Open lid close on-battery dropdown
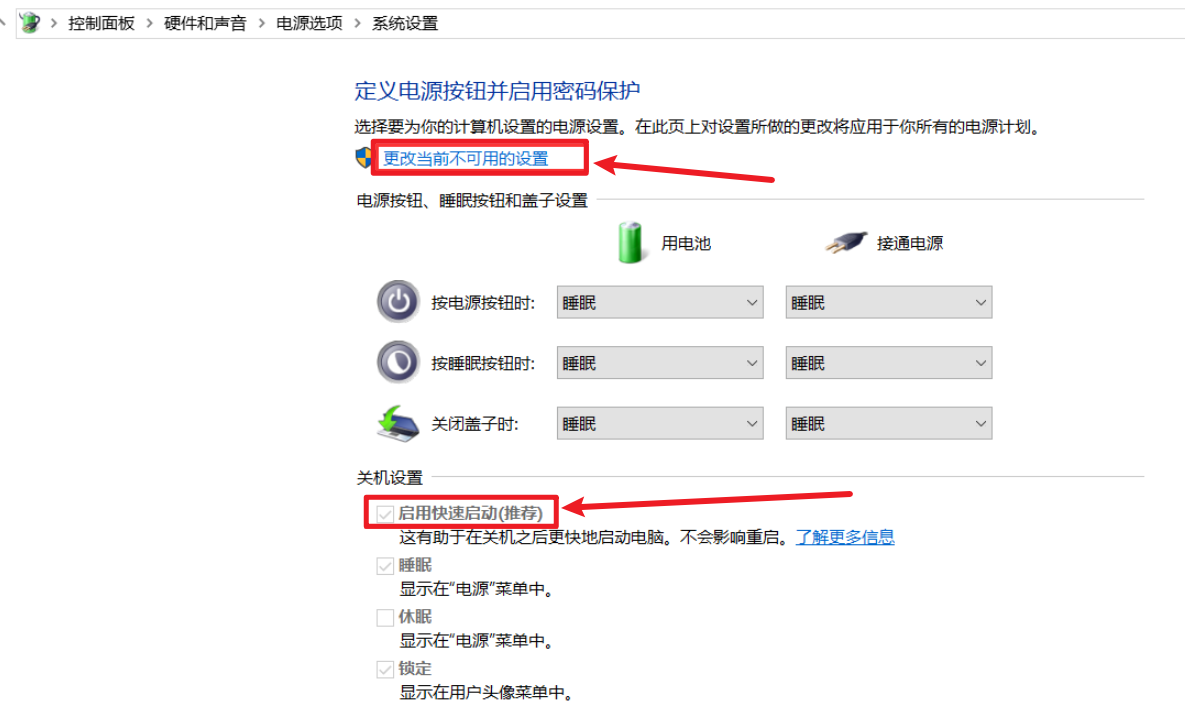 click(x=659, y=424)
